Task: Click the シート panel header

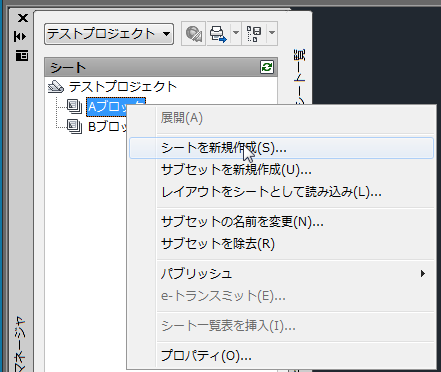Action: coord(161,67)
